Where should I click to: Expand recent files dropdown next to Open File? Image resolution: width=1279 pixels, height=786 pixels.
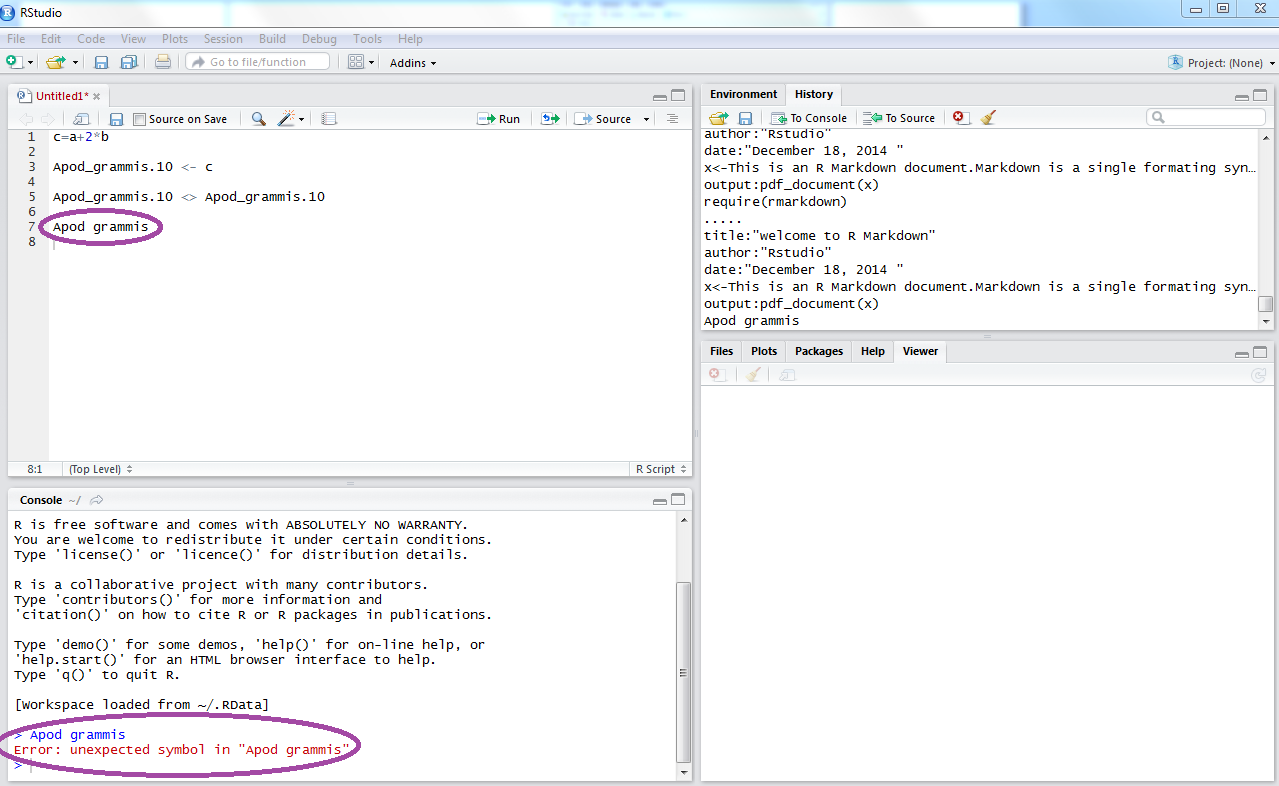point(76,63)
